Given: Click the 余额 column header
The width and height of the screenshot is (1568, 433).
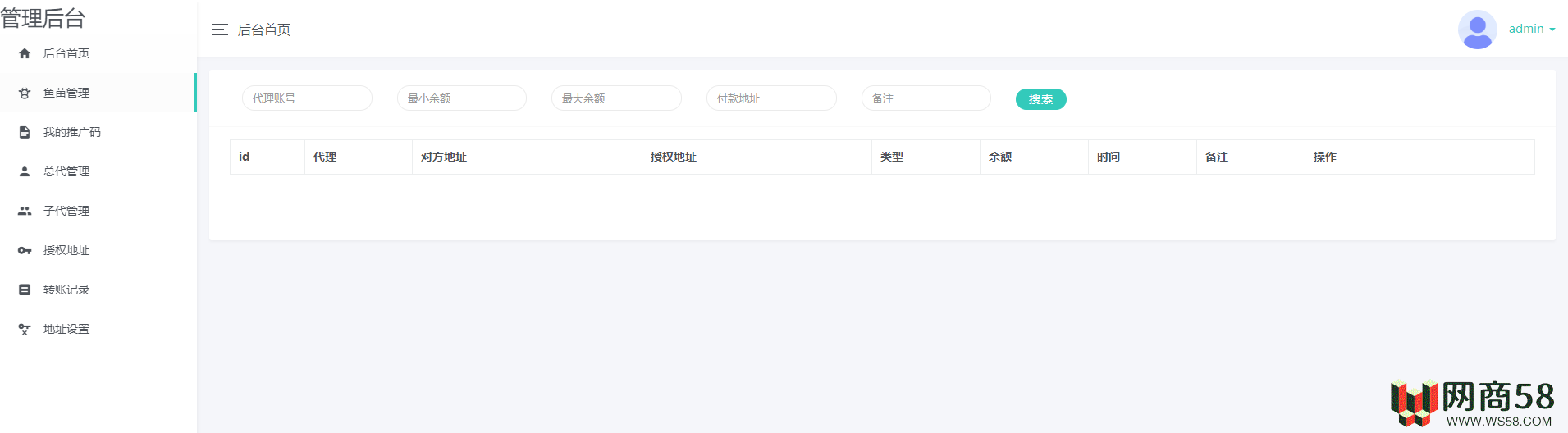Looking at the screenshot, I should (x=1034, y=157).
